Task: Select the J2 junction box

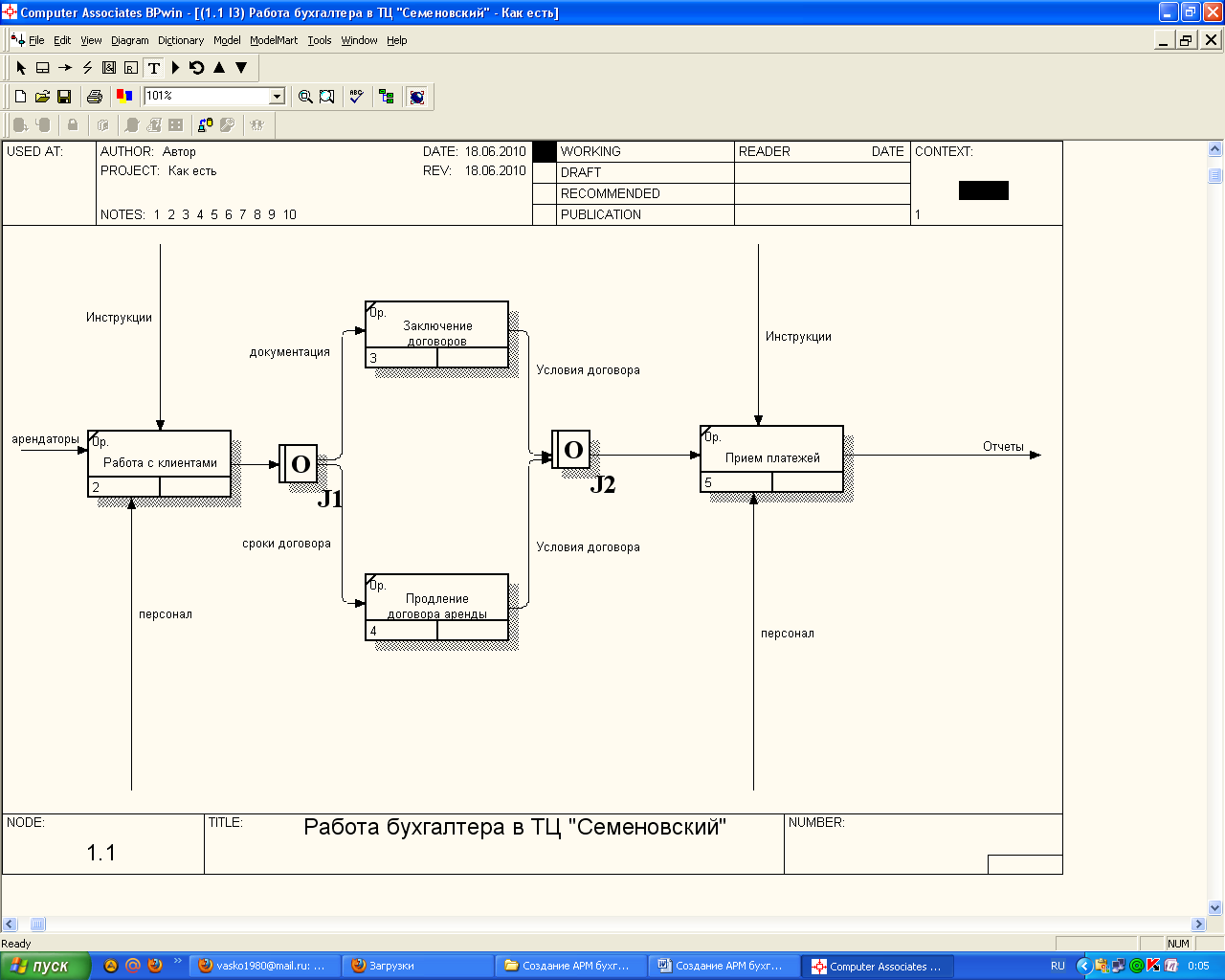Action: [570, 449]
